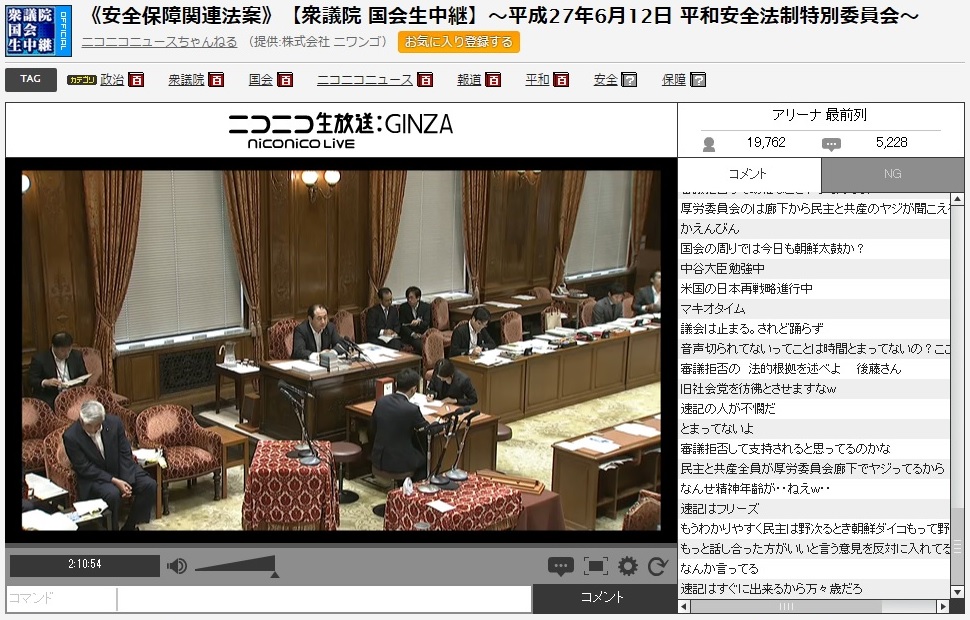Click the viewer count person icon
Screen dimensions: 970x620
tap(709, 144)
